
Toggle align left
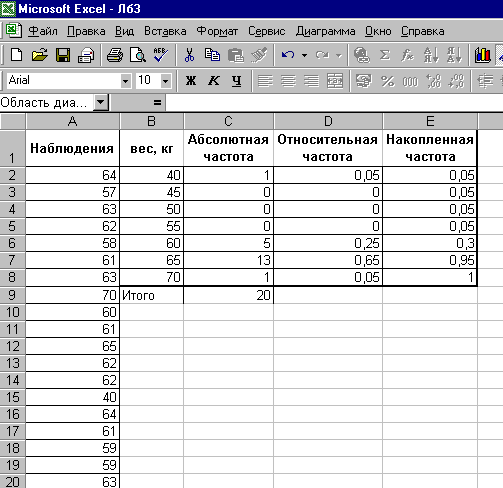(x=265, y=81)
